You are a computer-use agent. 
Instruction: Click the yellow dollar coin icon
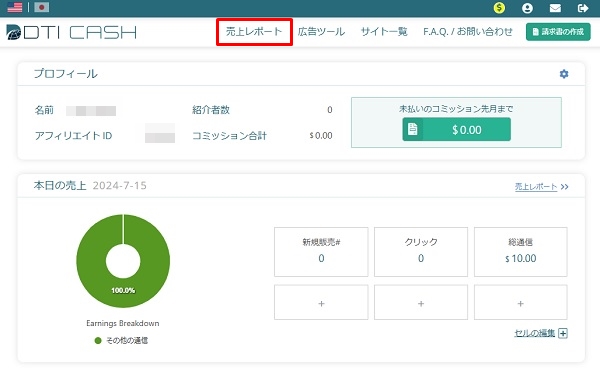coord(499,8)
